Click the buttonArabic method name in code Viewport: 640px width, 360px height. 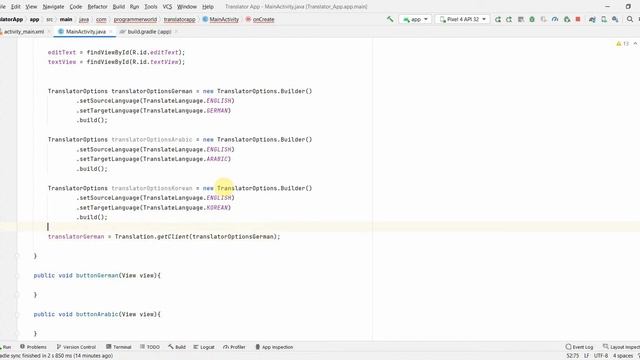point(97,314)
